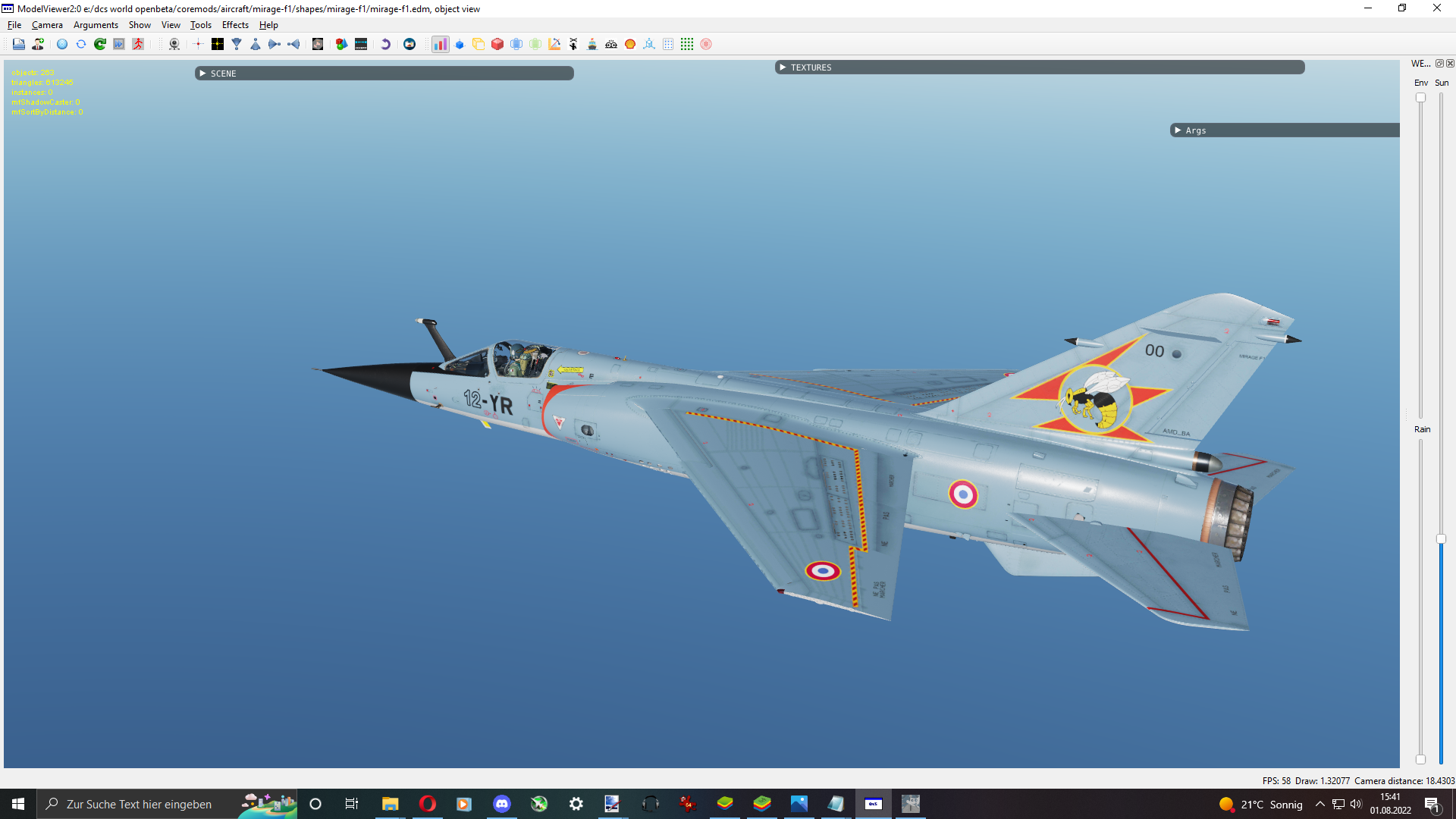
Task: Open the File menu
Action: [x=14, y=25]
